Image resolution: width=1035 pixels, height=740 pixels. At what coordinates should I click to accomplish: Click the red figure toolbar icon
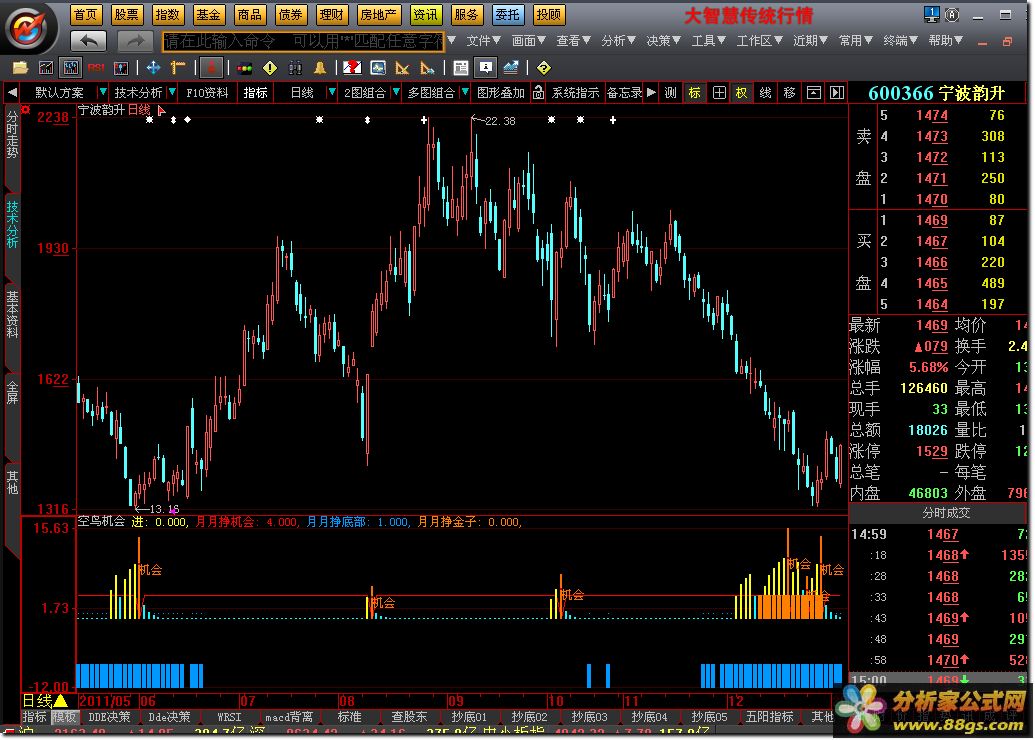click(x=211, y=68)
